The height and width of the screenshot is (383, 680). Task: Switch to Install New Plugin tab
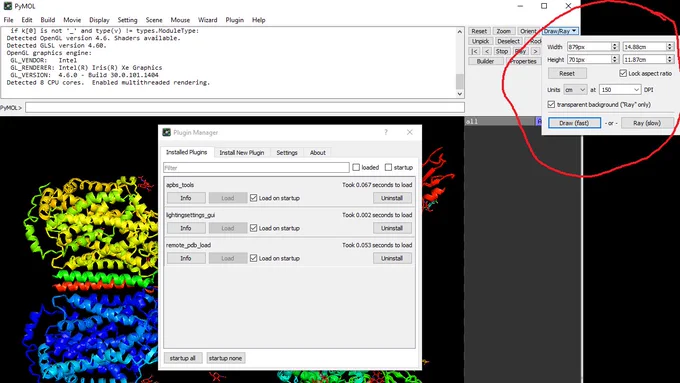pyautogui.click(x=242, y=153)
